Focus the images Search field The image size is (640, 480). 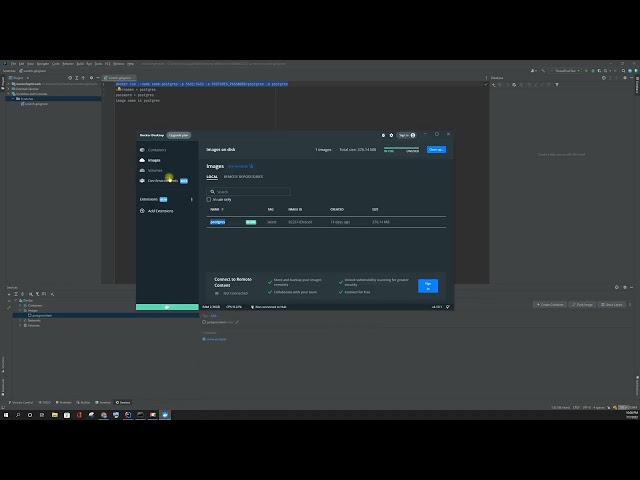pos(249,191)
